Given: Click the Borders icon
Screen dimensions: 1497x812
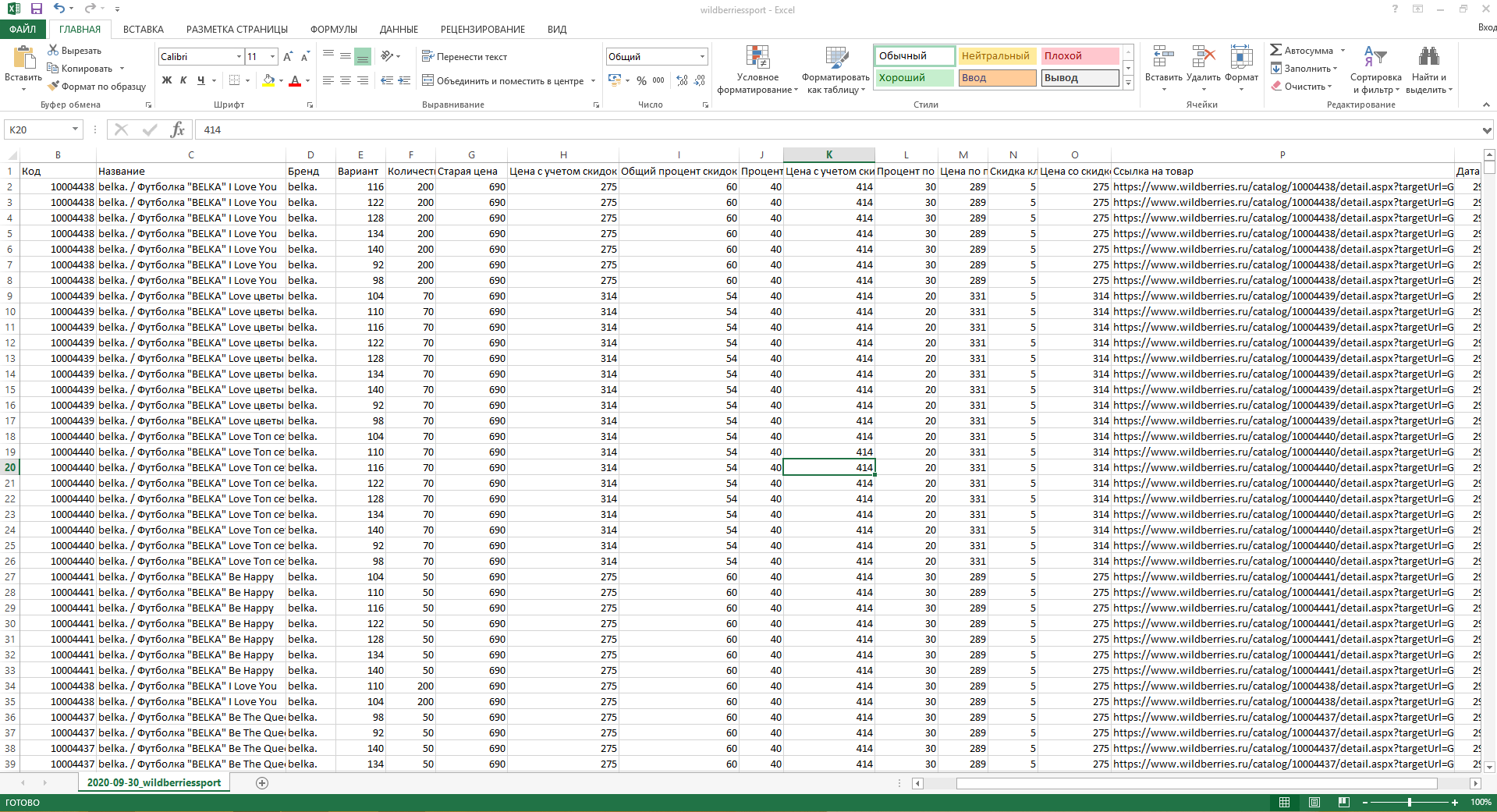Looking at the screenshot, I should click(x=234, y=80).
